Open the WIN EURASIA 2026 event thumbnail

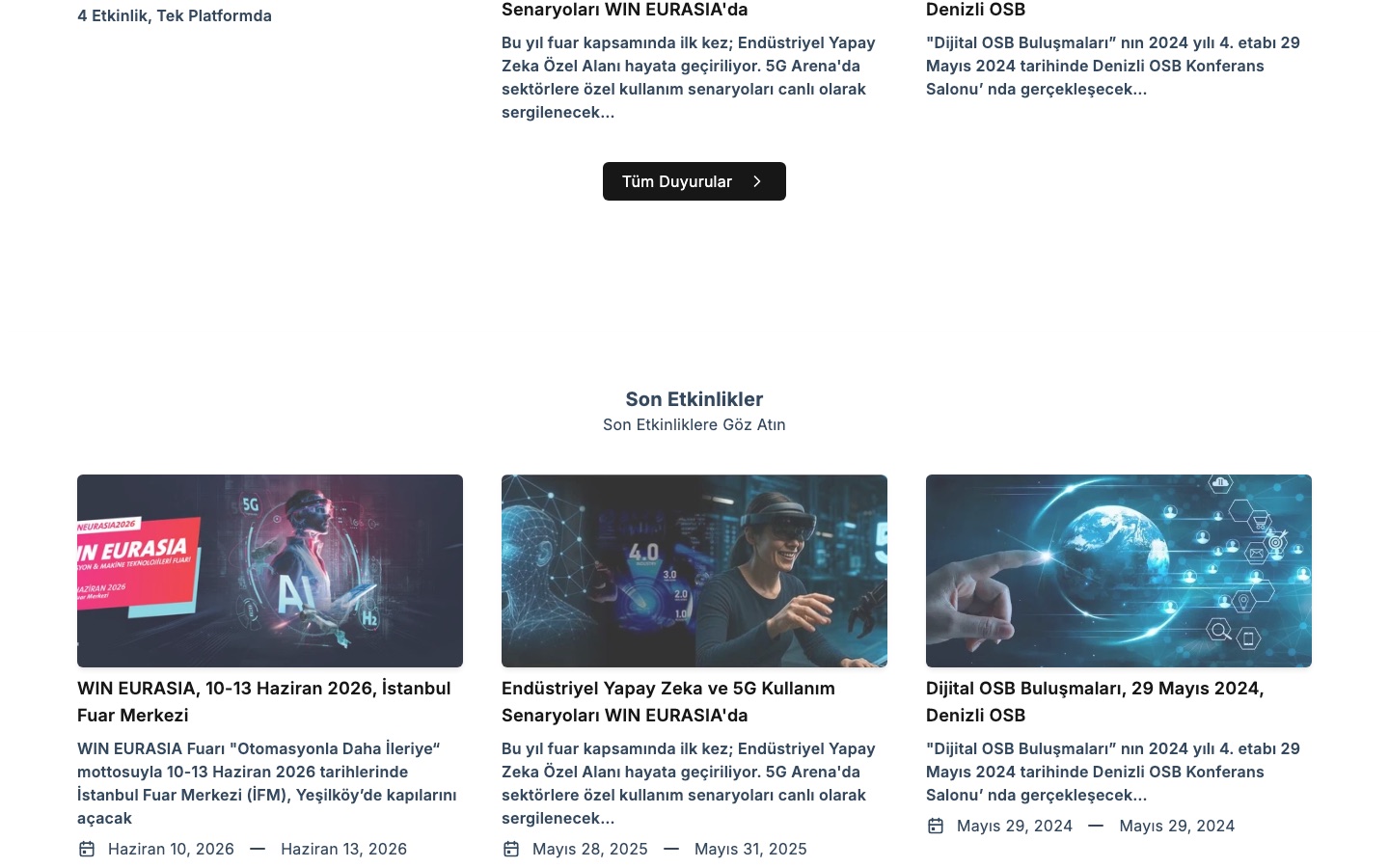coord(270,571)
